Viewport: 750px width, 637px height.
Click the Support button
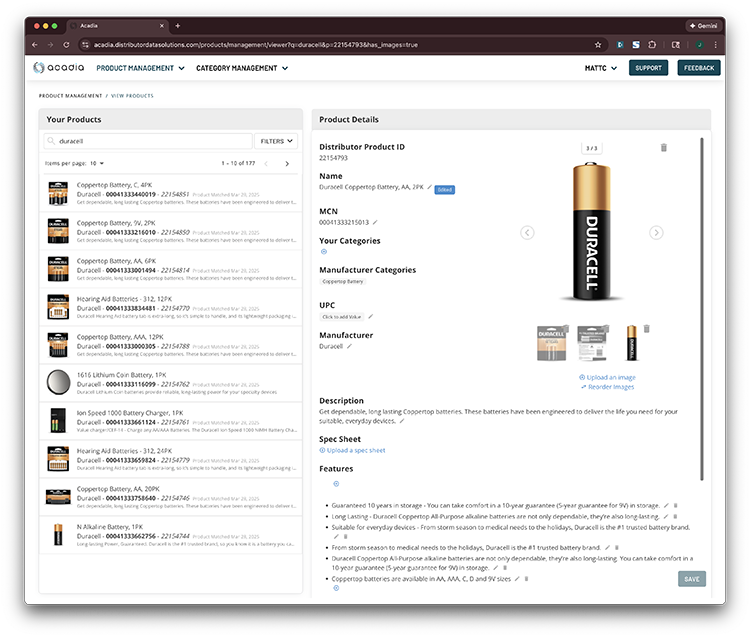[x=648, y=68]
